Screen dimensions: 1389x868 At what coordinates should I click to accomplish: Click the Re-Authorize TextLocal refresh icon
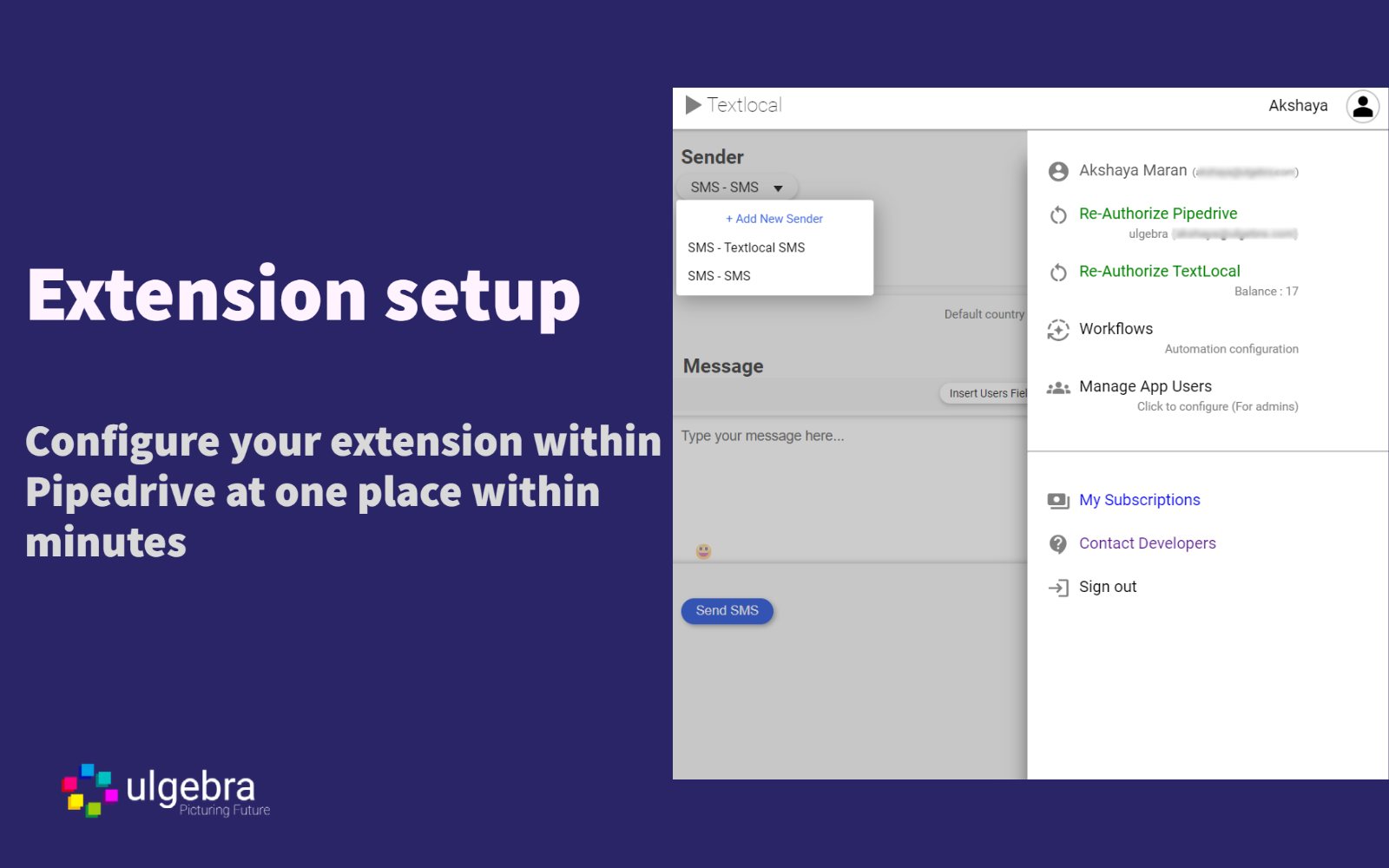(1058, 273)
